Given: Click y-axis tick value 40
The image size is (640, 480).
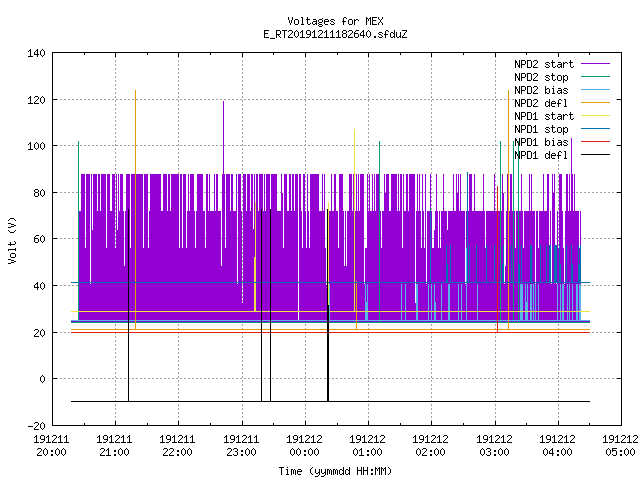Looking at the screenshot, I should coord(40,286).
